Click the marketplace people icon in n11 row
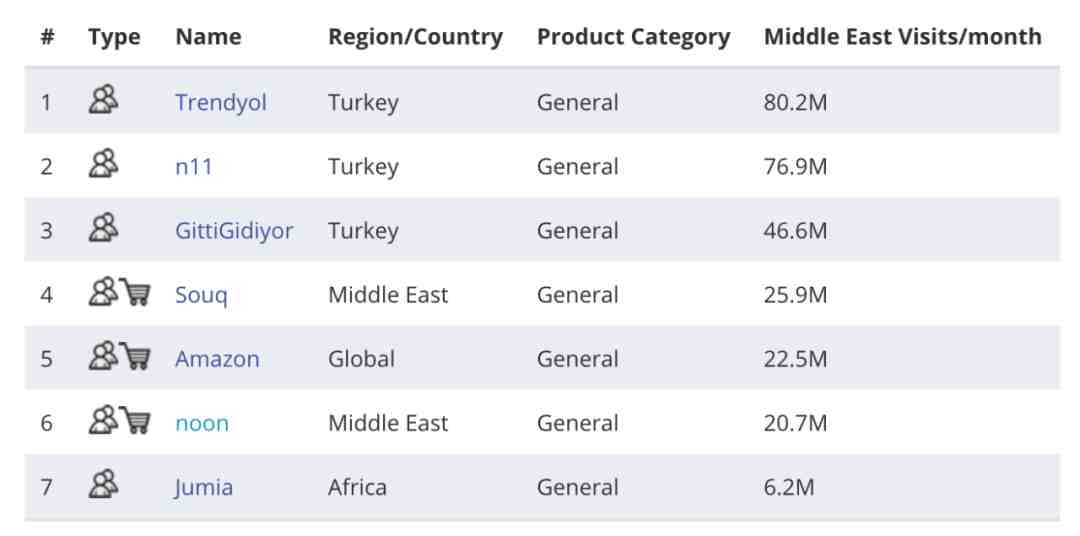Viewport: 1080px width, 536px height. (103, 164)
